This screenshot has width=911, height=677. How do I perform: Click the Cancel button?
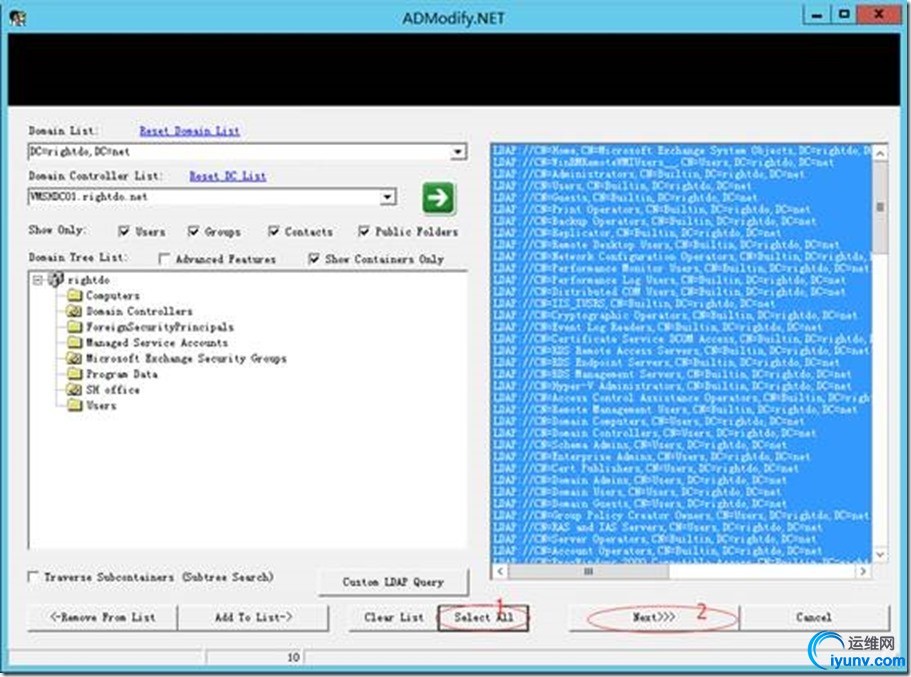pos(814,617)
